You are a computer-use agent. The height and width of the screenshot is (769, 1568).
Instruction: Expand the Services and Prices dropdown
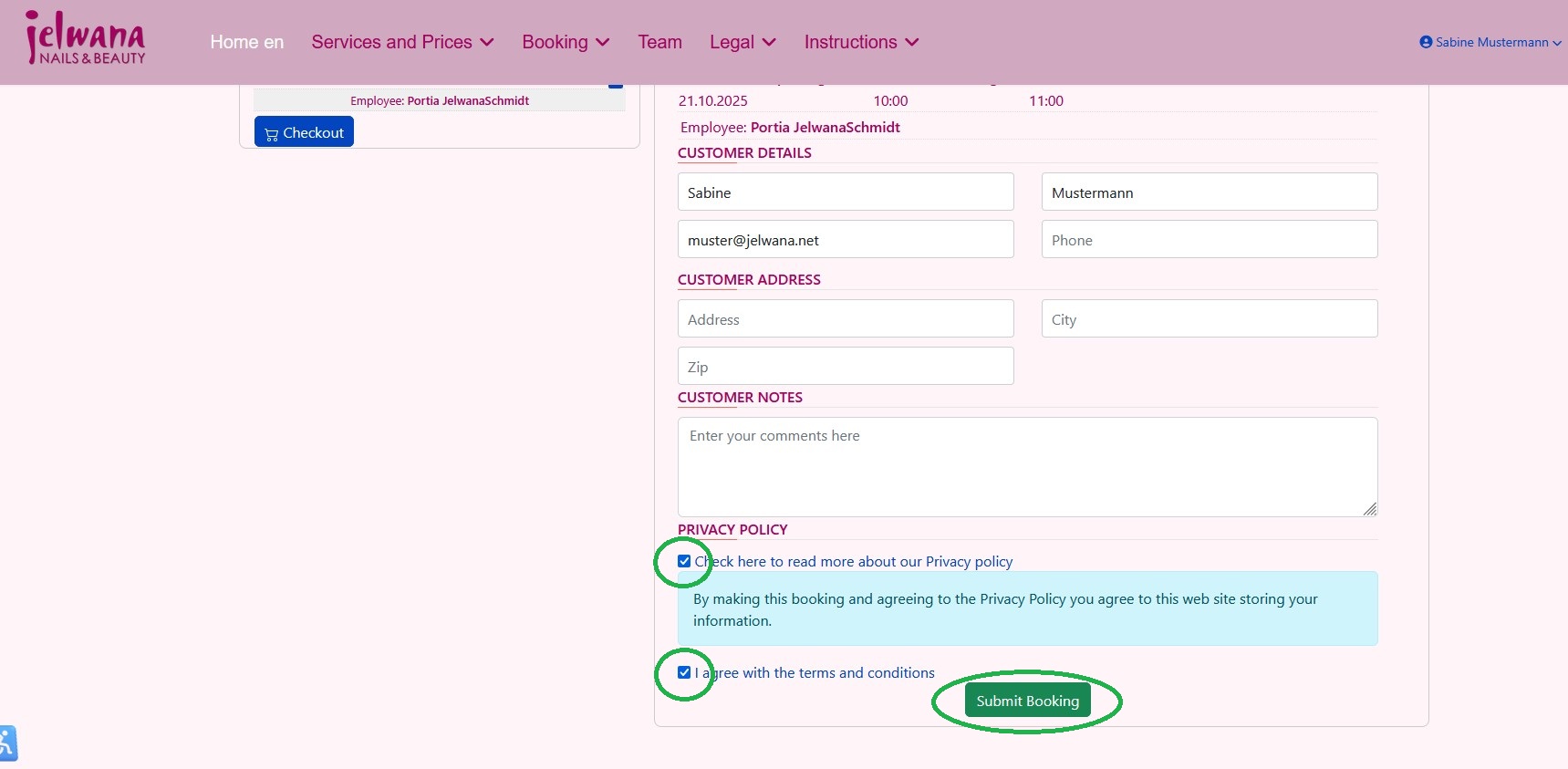tap(402, 42)
